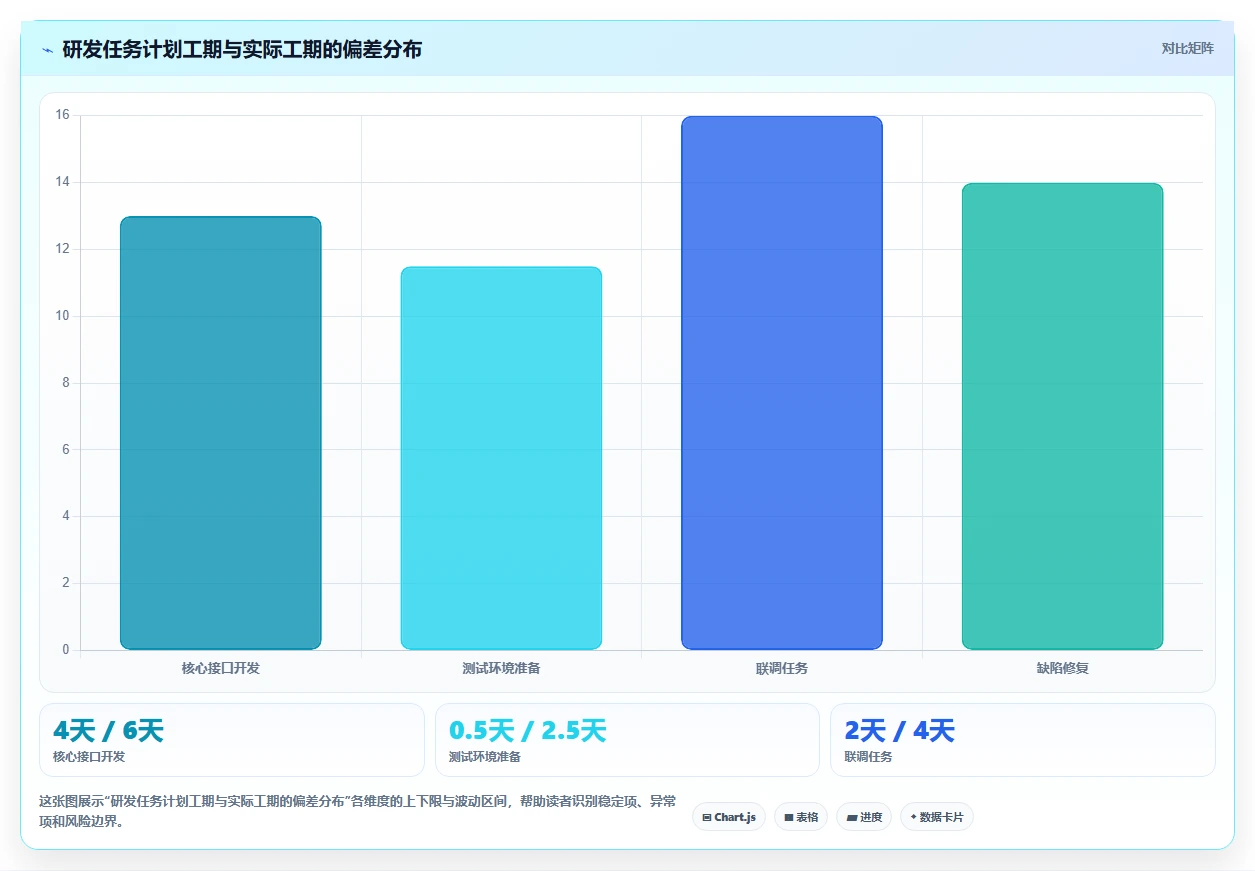Click the 核心接口开发 caption under 4天 / 6天
Screen dimensions: 1255x871
[89, 757]
